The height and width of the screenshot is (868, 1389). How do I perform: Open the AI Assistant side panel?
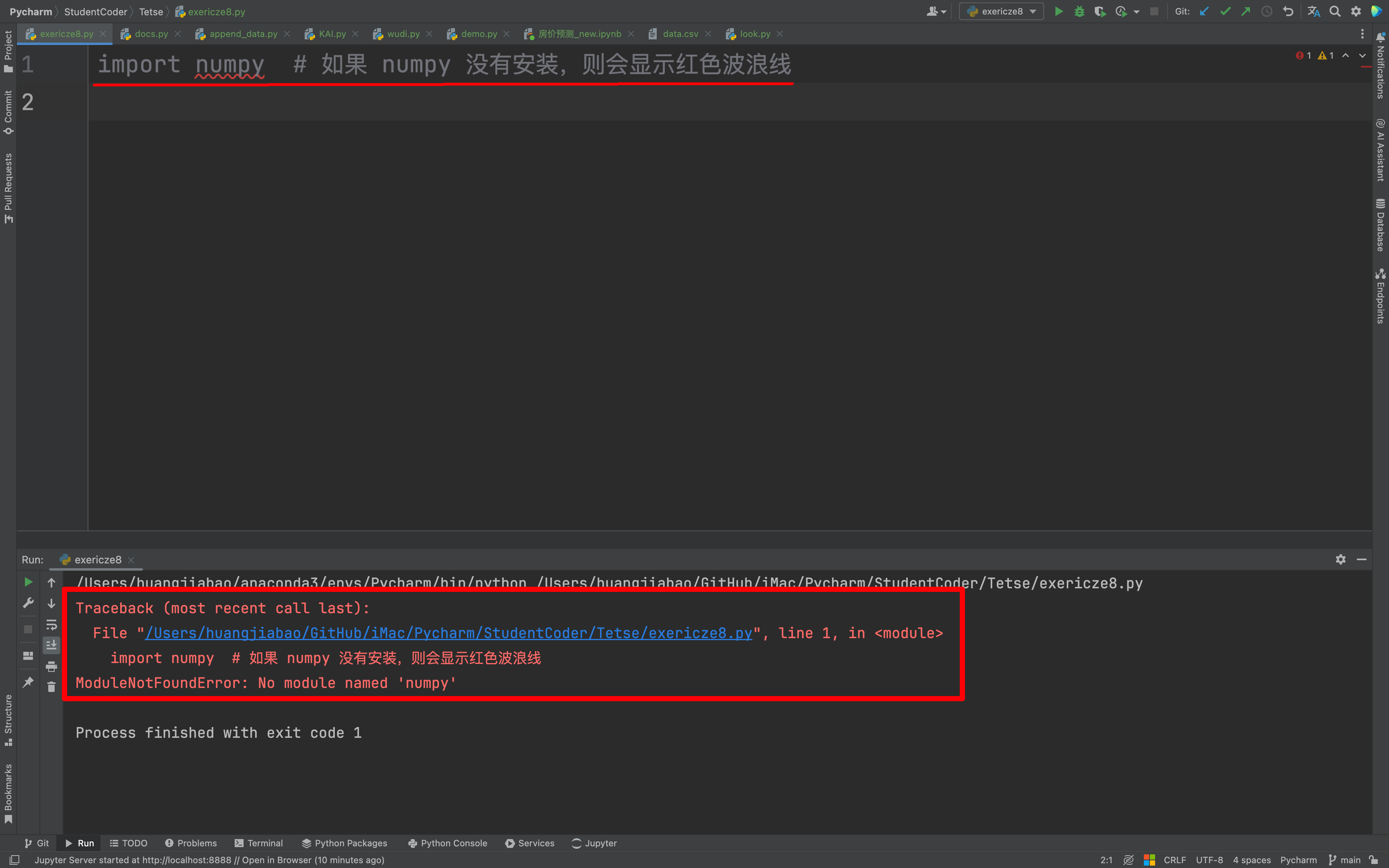click(x=1381, y=150)
